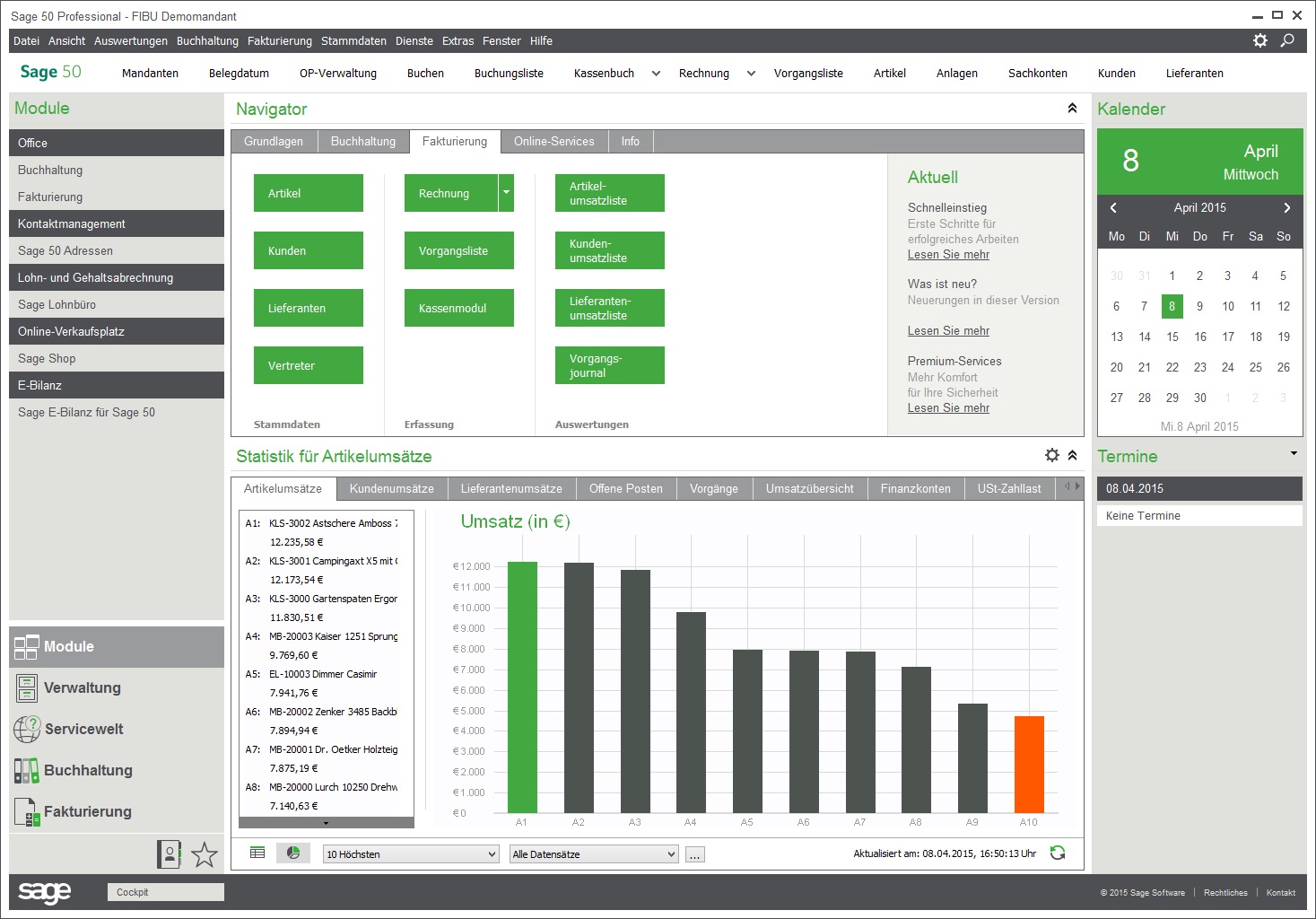The width and height of the screenshot is (1316, 919).
Task: Click the Vorgangsliste green button
Action: tap(458, 250)
